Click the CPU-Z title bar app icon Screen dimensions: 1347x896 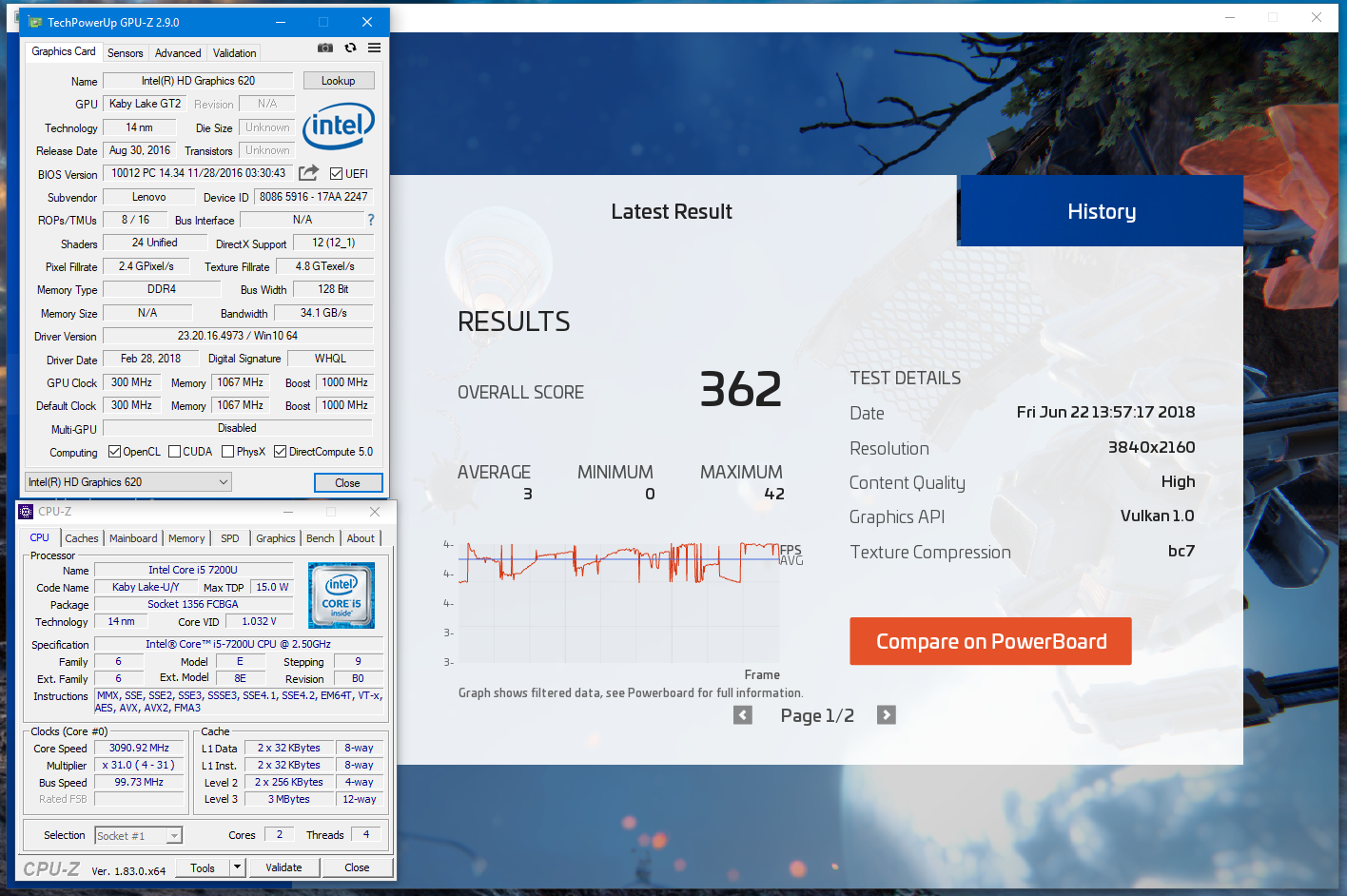tap(26, 512)
